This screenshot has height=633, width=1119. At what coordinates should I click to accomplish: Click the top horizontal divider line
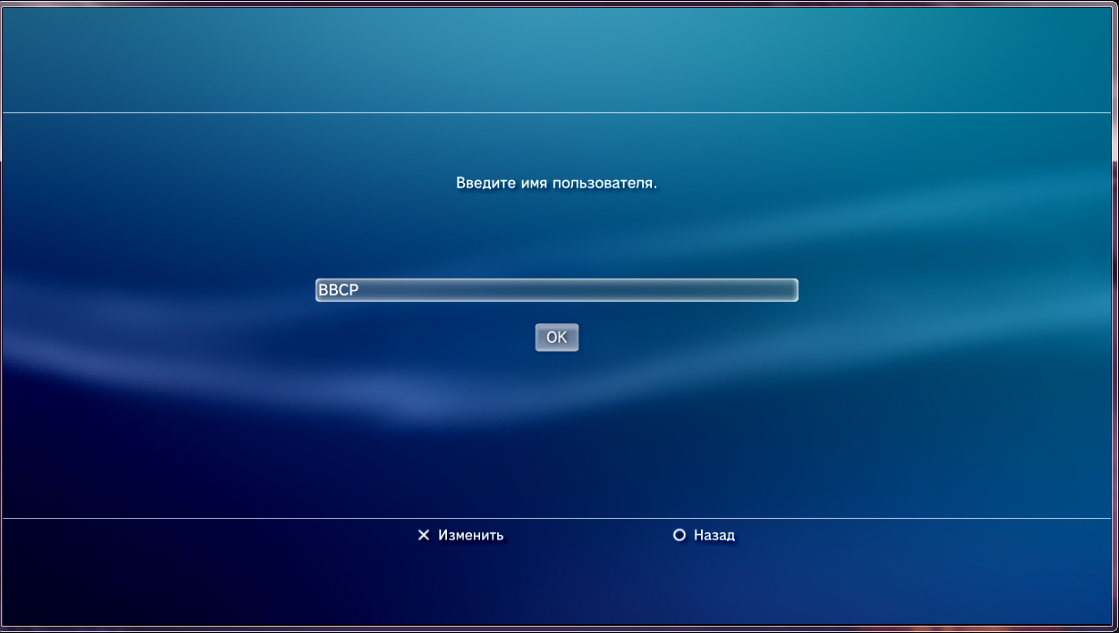pyautogui.click(x=556, y=113)
